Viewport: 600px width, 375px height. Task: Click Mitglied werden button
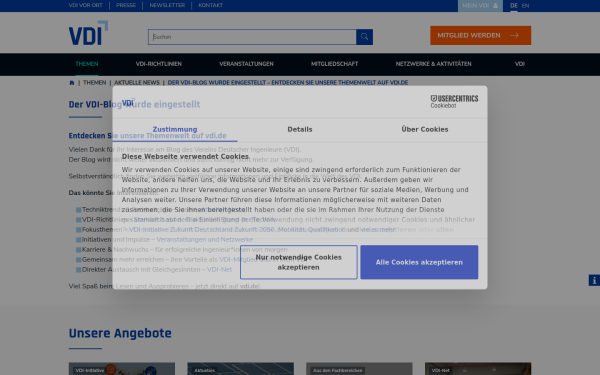click(x=480, y=35)
